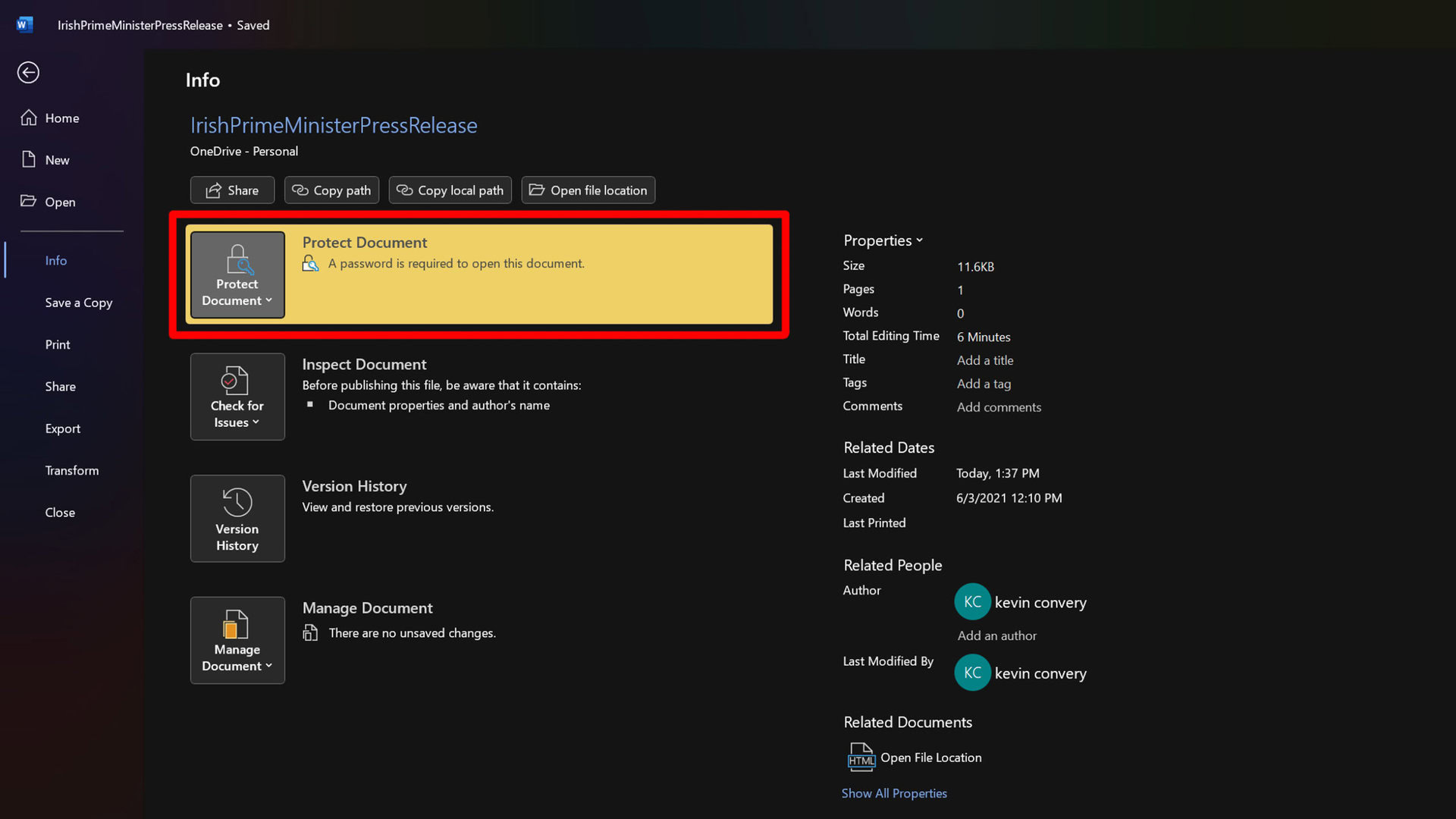The height and width of the screenshot is (819, 1456).
Task: Select the Info menu item
Action: [56, 260]
